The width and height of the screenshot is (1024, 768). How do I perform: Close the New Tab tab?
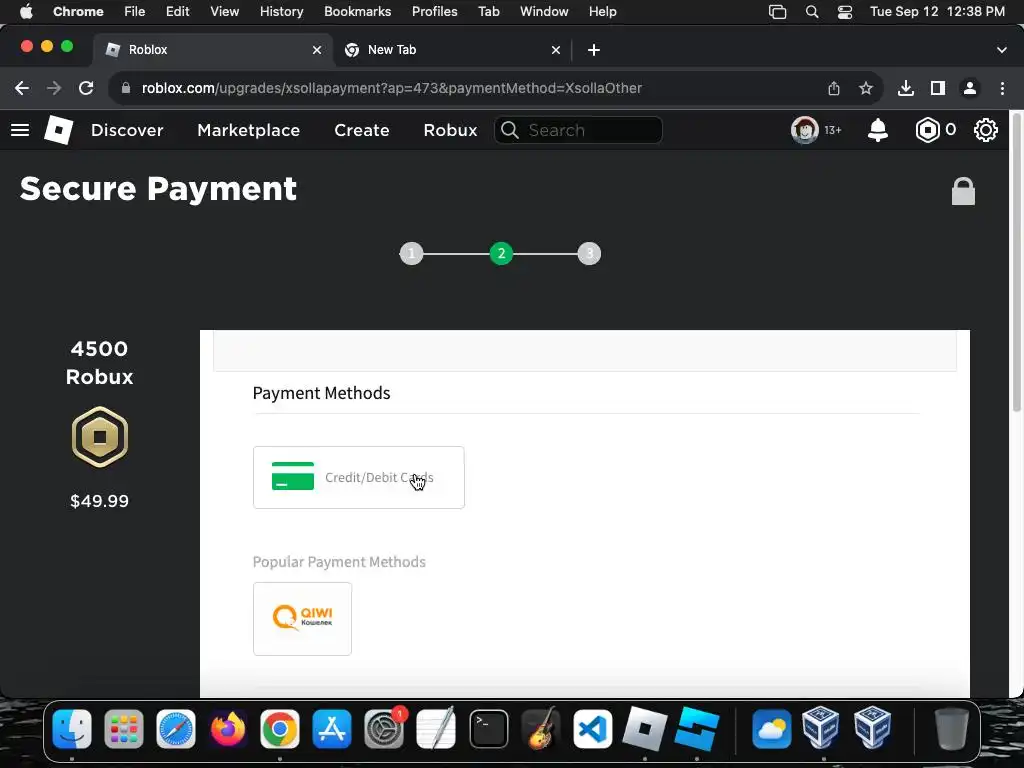556,50
